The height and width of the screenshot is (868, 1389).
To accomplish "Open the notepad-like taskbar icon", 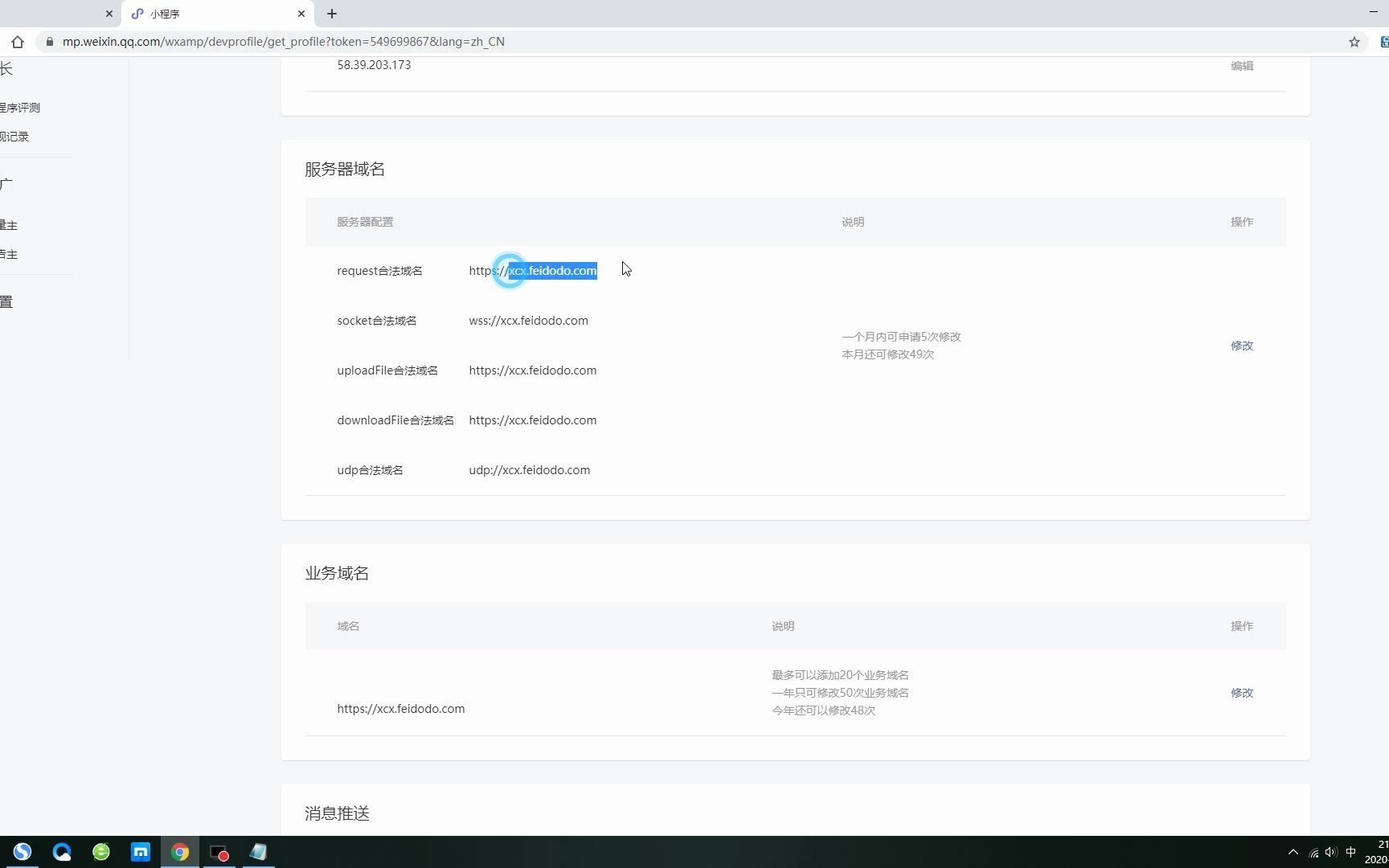I will point(258,852).
